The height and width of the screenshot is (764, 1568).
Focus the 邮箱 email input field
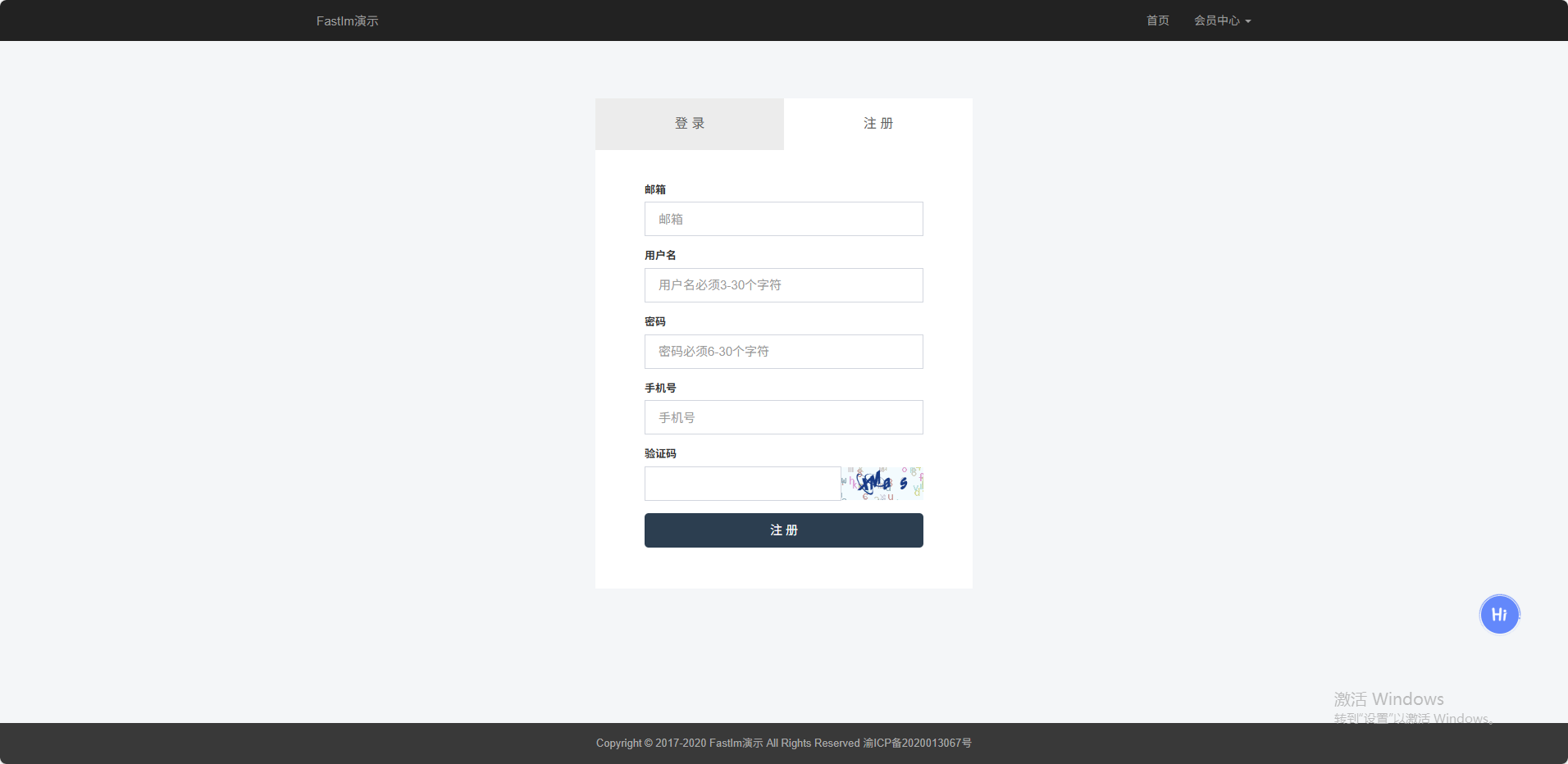coord(783,219)
